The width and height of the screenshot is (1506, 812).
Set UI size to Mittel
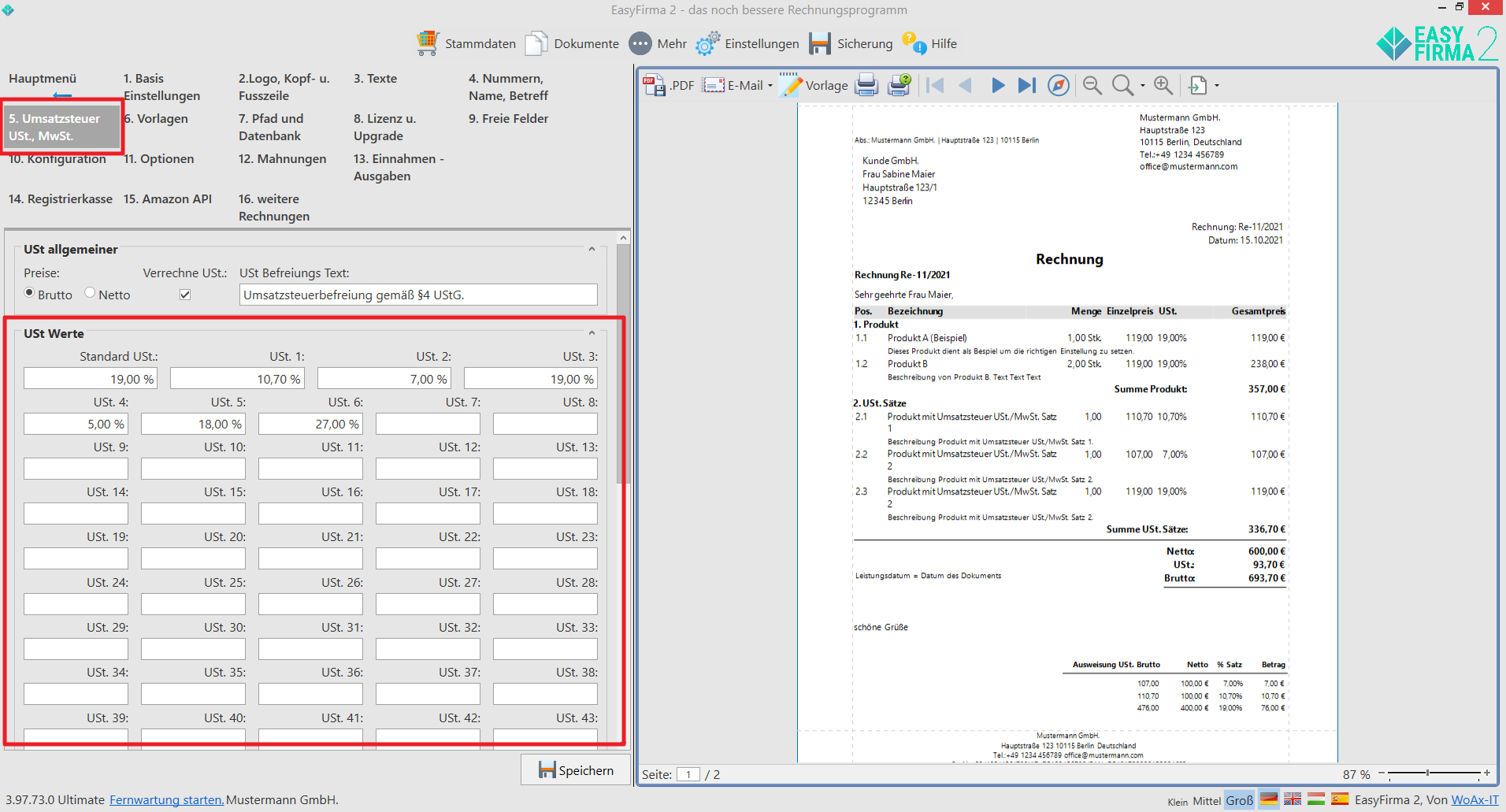[1206, 800]
